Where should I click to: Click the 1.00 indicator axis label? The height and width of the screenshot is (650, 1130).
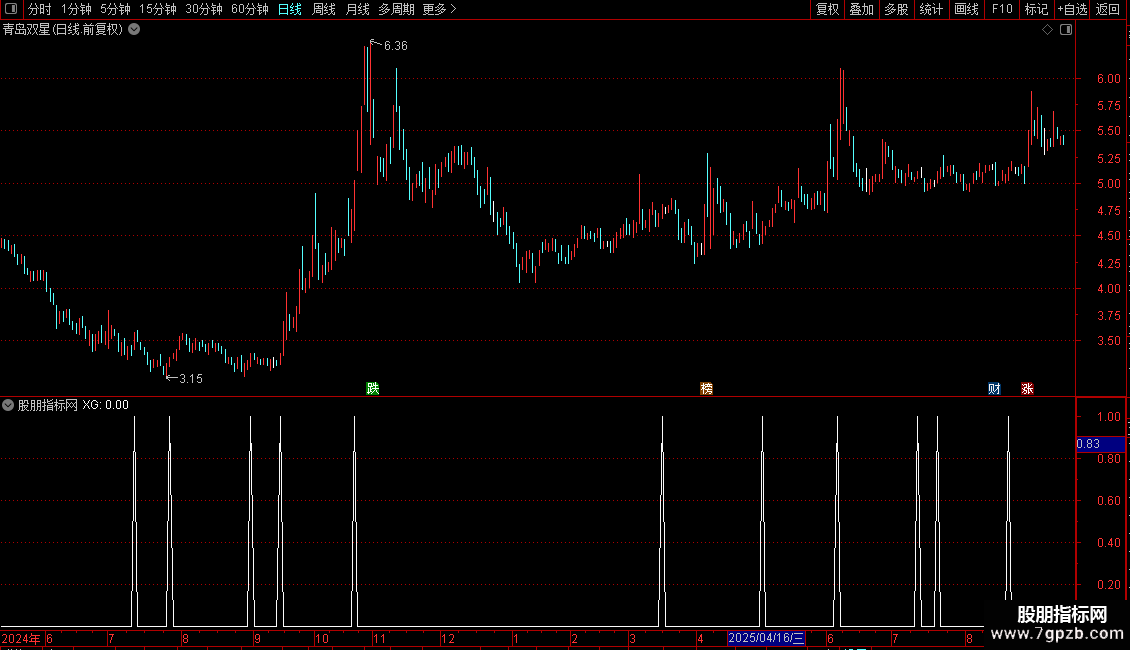(1108, 417)
